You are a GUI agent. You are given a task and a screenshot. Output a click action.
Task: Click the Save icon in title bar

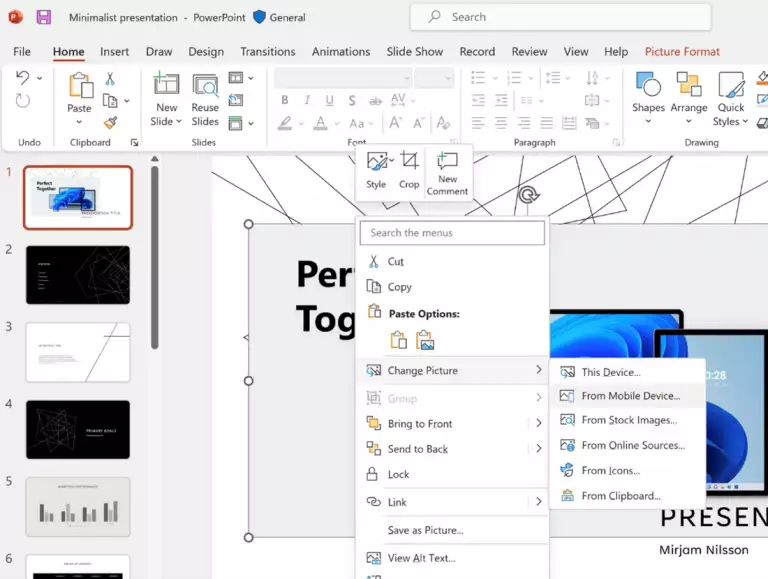(43, 17)
